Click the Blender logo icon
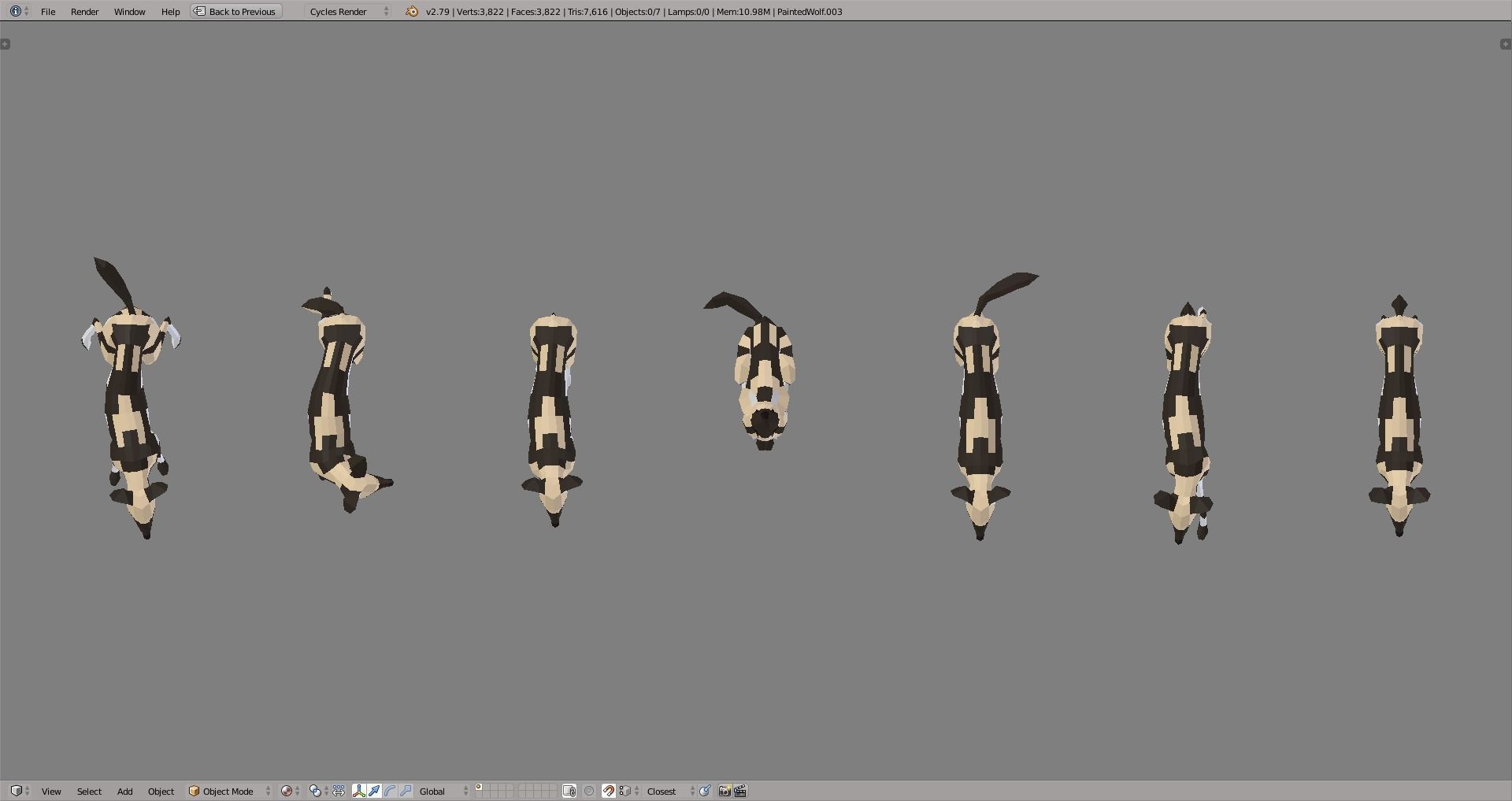This screenshot has width=1512, height=801. [411, 12]
